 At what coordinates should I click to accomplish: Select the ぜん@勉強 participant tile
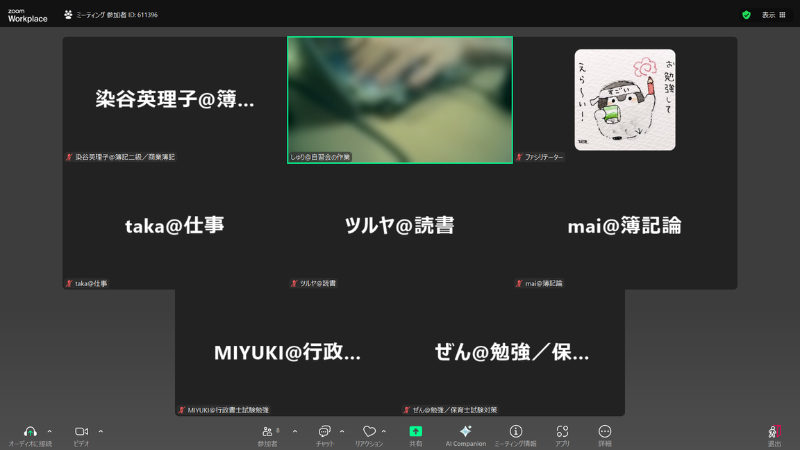coord(512,353)
